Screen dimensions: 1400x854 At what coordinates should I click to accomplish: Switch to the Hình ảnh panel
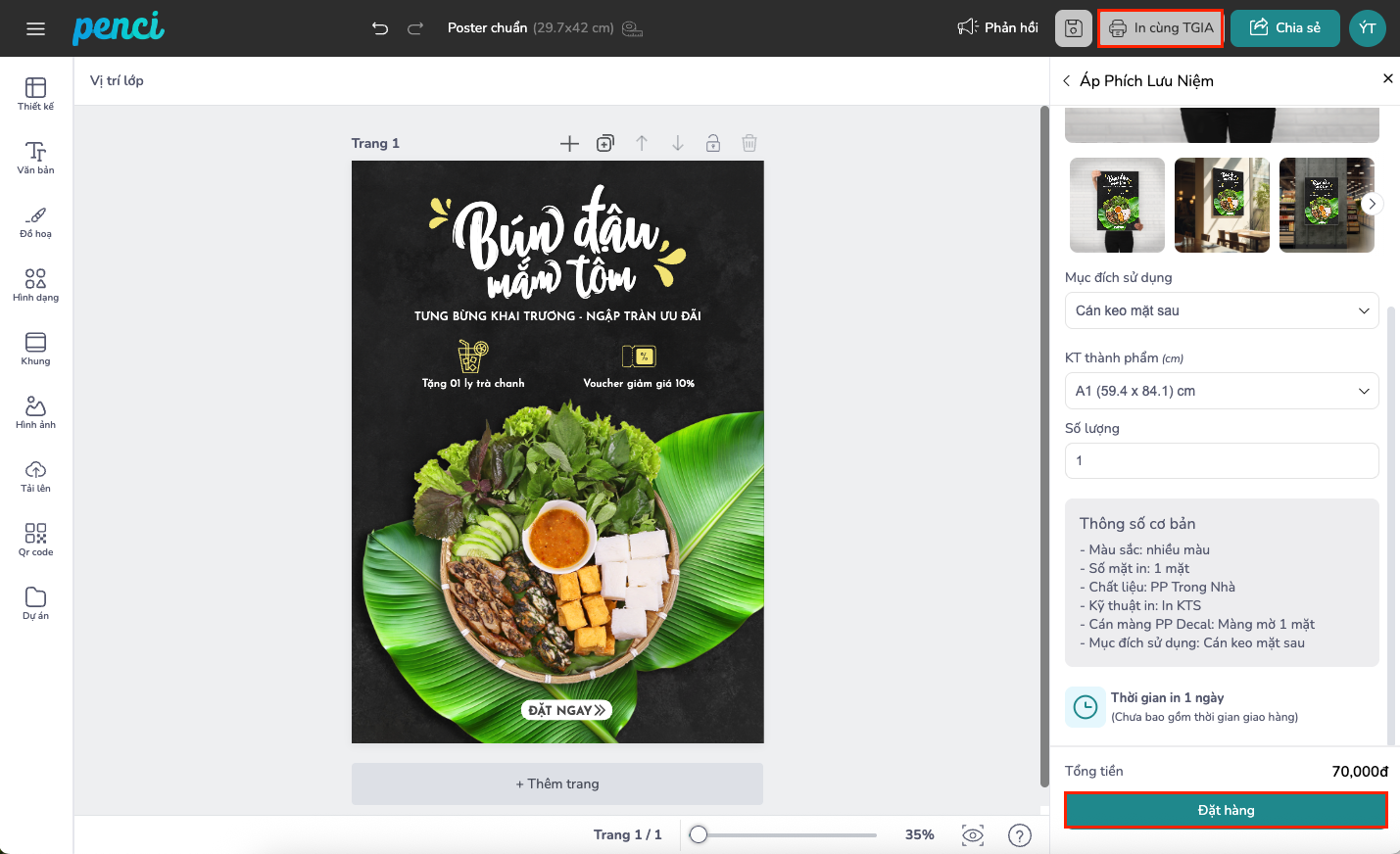click(x=36, y=411)
